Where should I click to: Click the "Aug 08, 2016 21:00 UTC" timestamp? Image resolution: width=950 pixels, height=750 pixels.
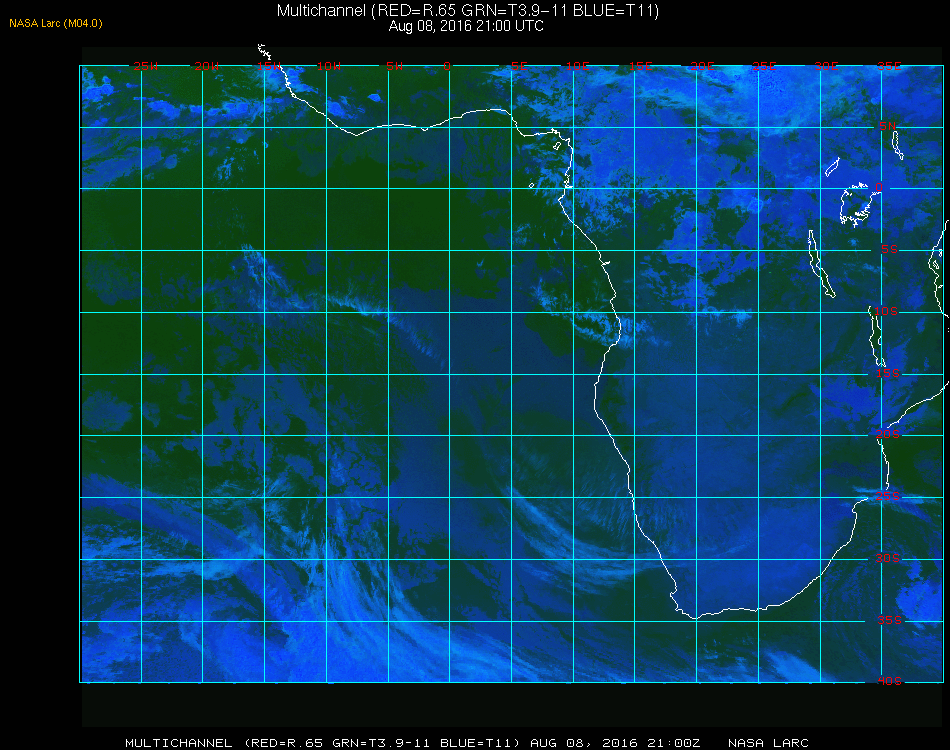(466, 26)
